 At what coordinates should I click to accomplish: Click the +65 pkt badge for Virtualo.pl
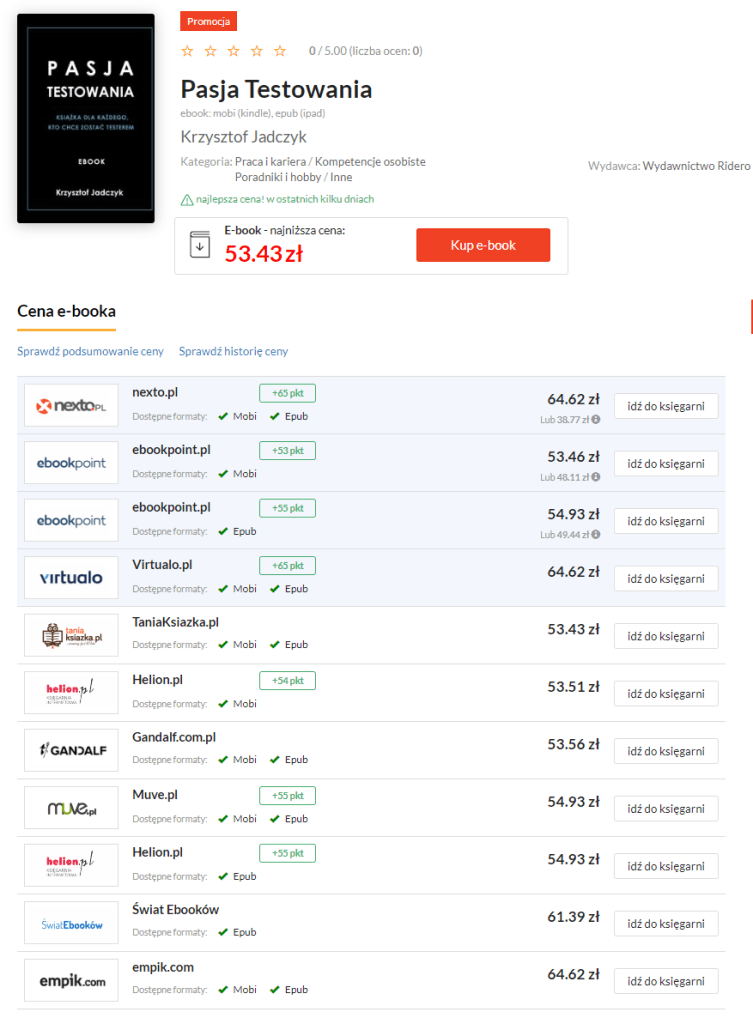287,565
